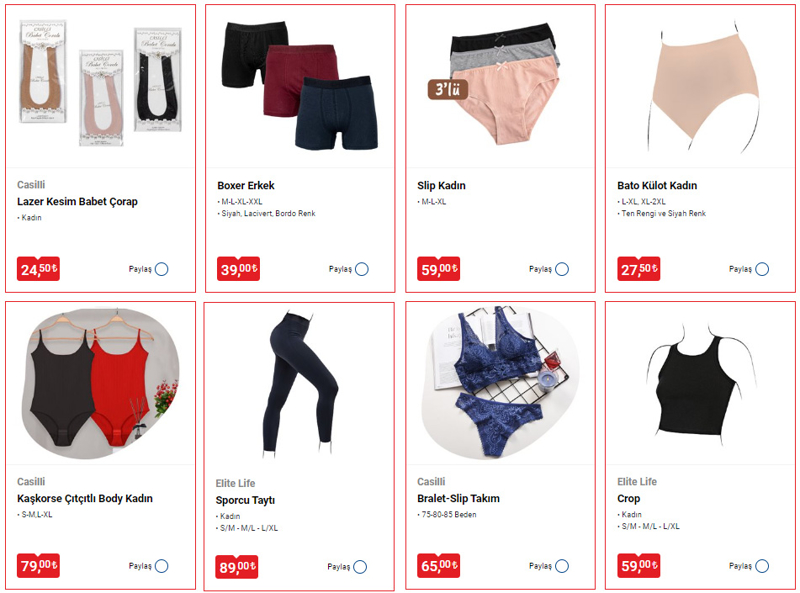
Task: Open the Lazer Kesim Babet Çorap title
Action: 77,202
